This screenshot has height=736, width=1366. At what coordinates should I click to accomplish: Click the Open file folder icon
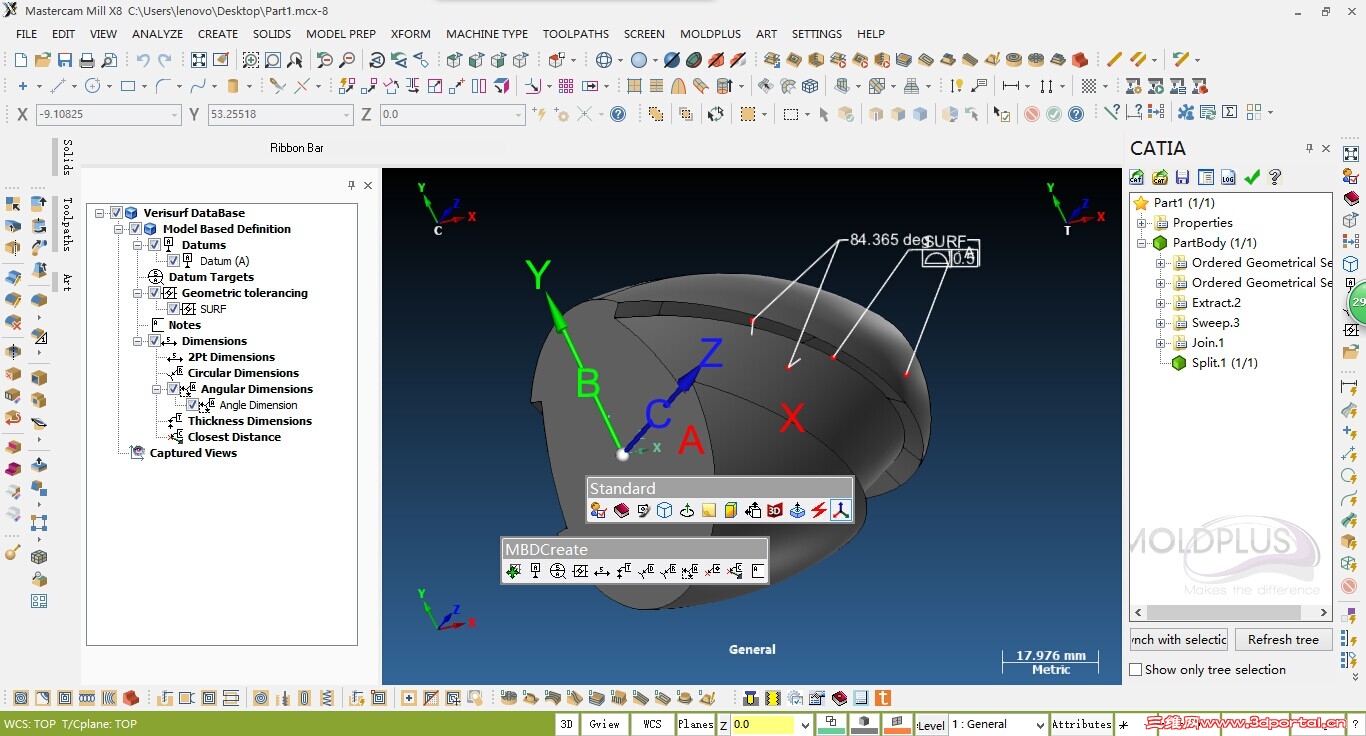coord(44,60)
